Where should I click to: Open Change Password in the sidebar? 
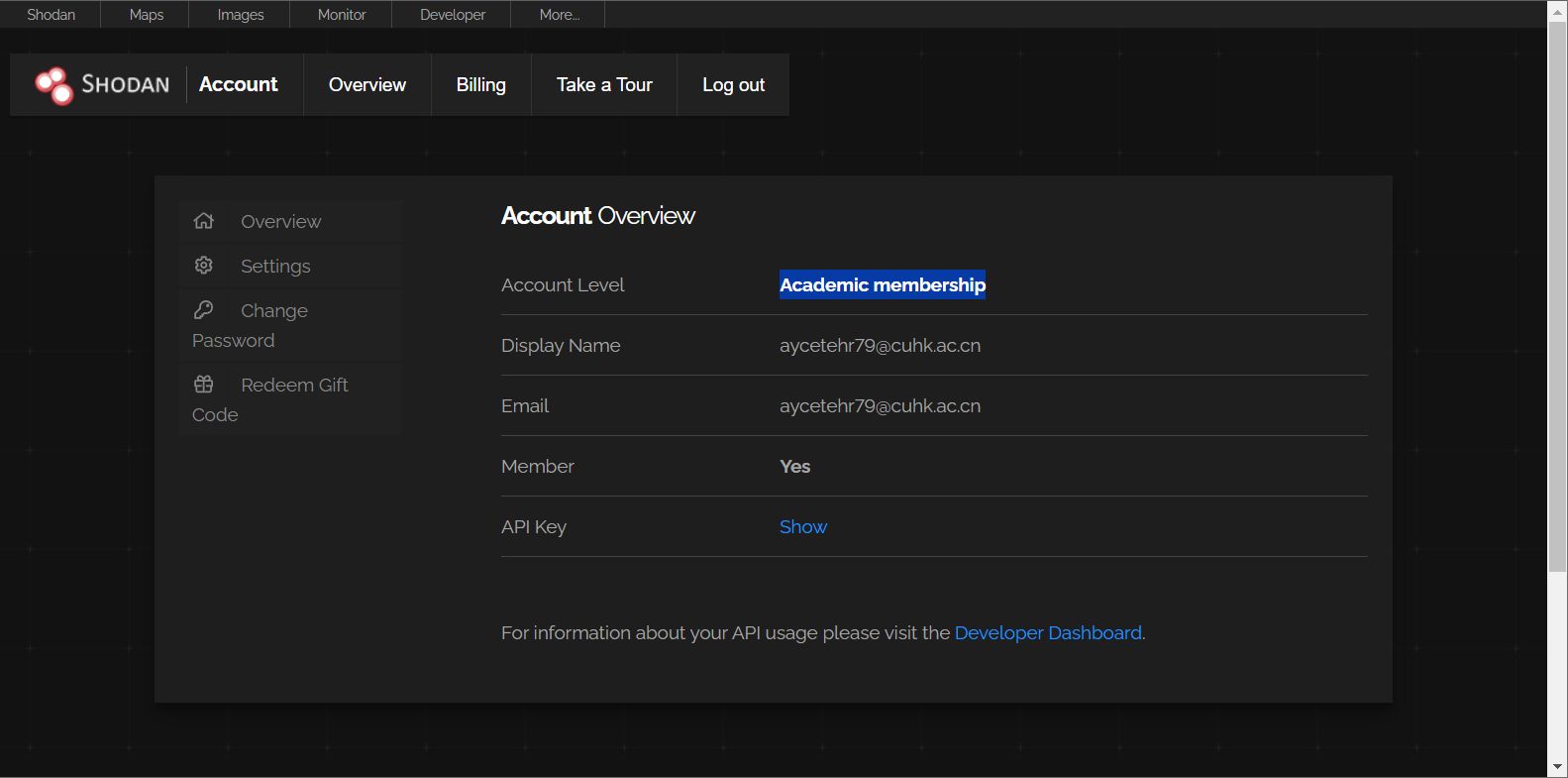291,325
